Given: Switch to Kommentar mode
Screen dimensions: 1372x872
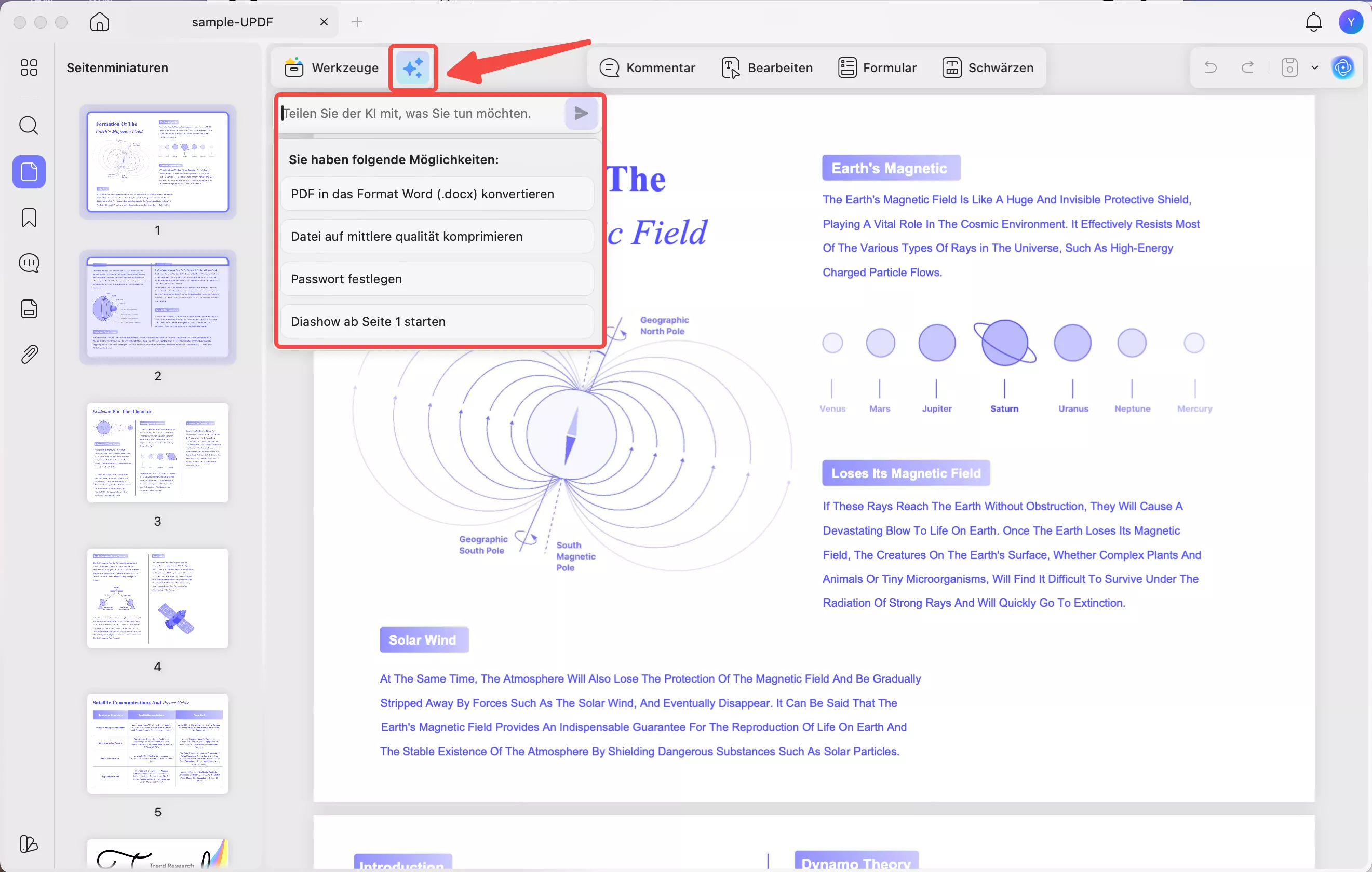Looking at the screenshot, I should point(647,68).
